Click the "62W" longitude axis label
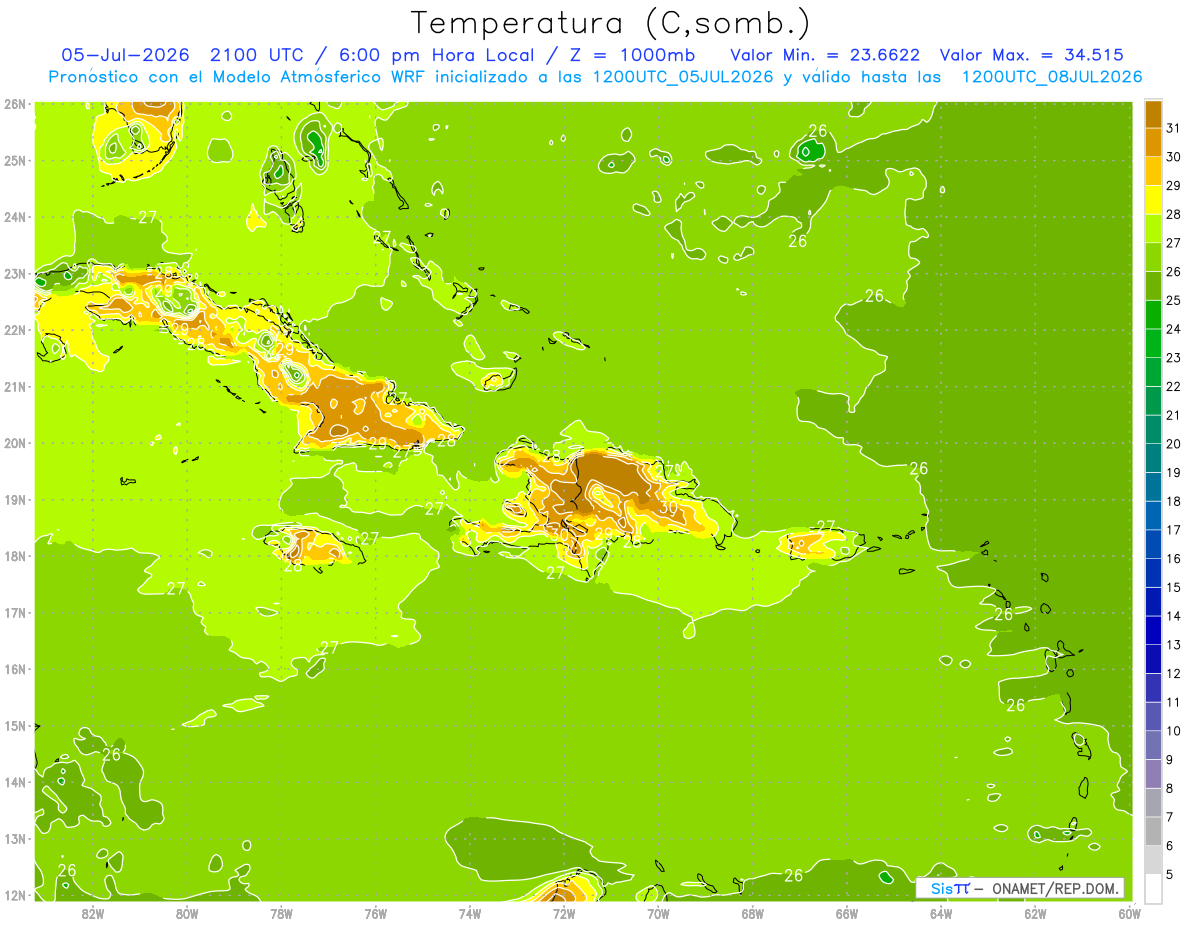This screenshot has width=1200, height=927. (1035, 913)
